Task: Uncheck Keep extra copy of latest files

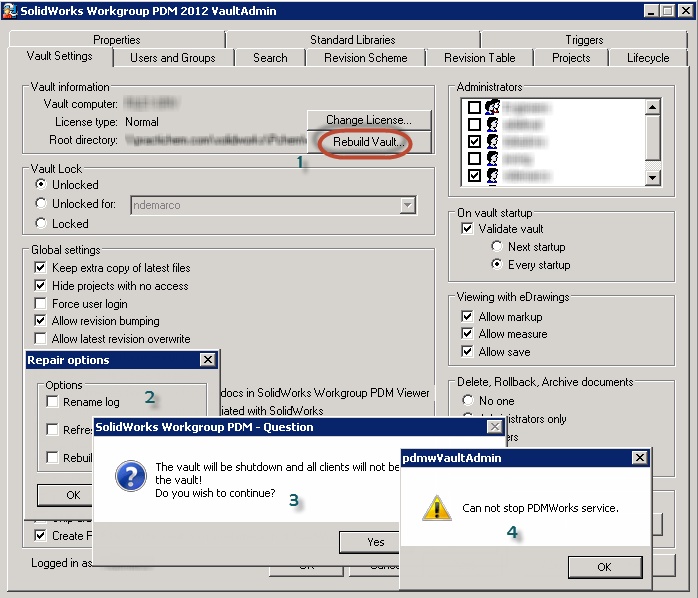Action: [41, 268]
